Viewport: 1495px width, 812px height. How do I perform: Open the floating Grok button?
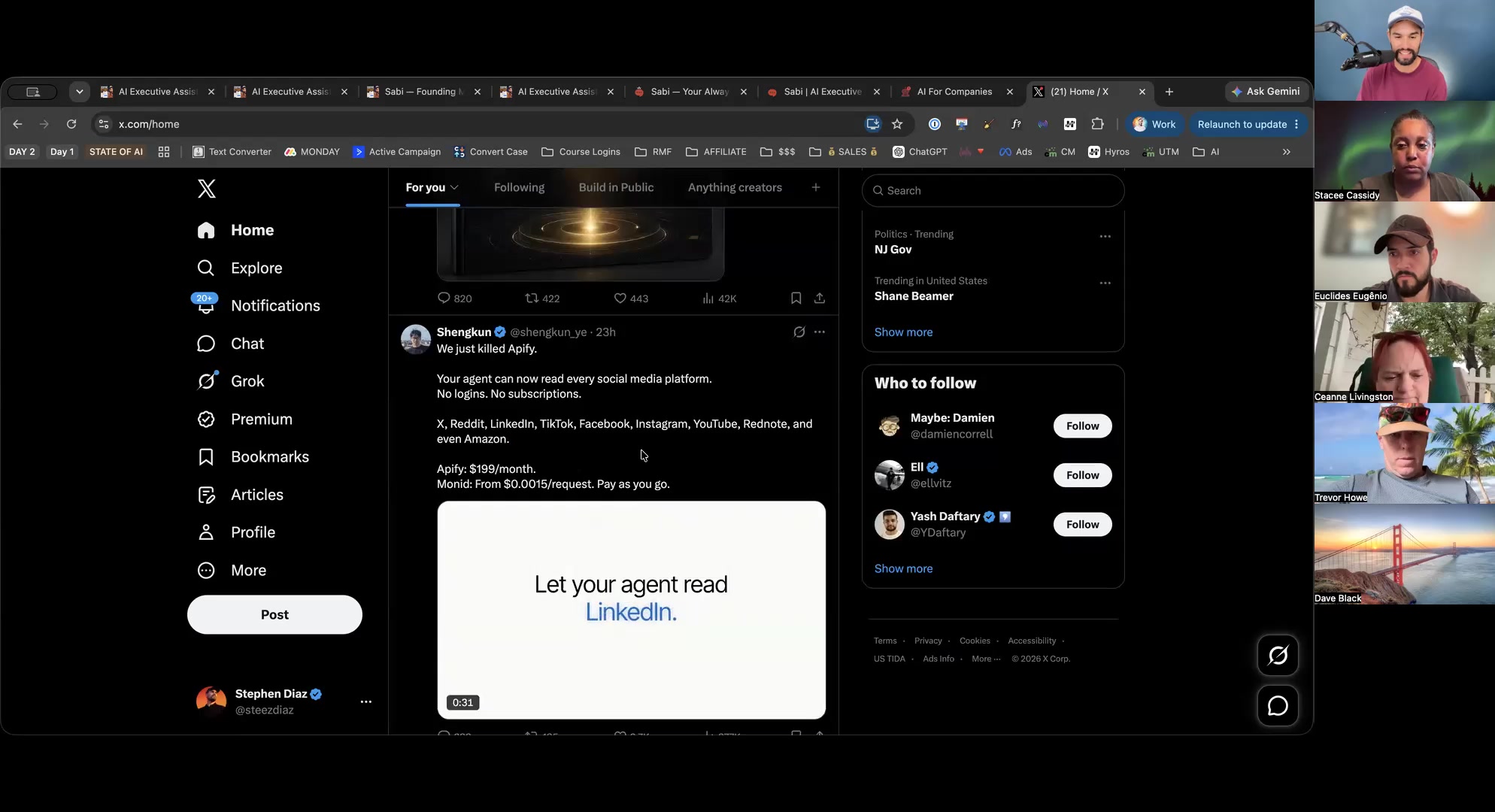(1278, 656)
